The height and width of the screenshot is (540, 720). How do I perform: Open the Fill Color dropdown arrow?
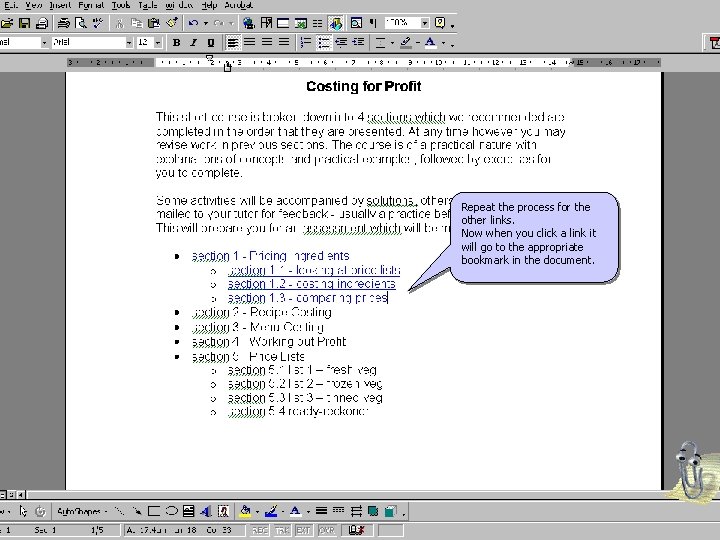pyautogui.click(x=257, y=511)
